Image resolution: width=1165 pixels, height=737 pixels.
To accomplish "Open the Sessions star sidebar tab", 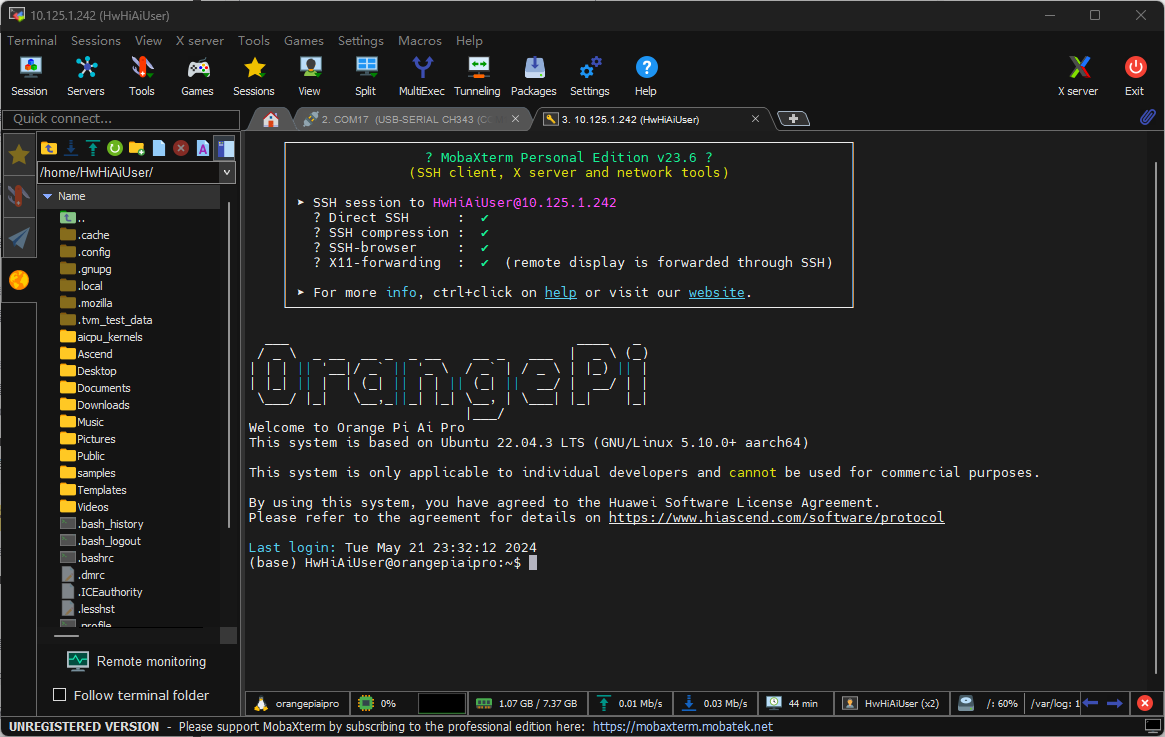I will [x=19, y=155].
